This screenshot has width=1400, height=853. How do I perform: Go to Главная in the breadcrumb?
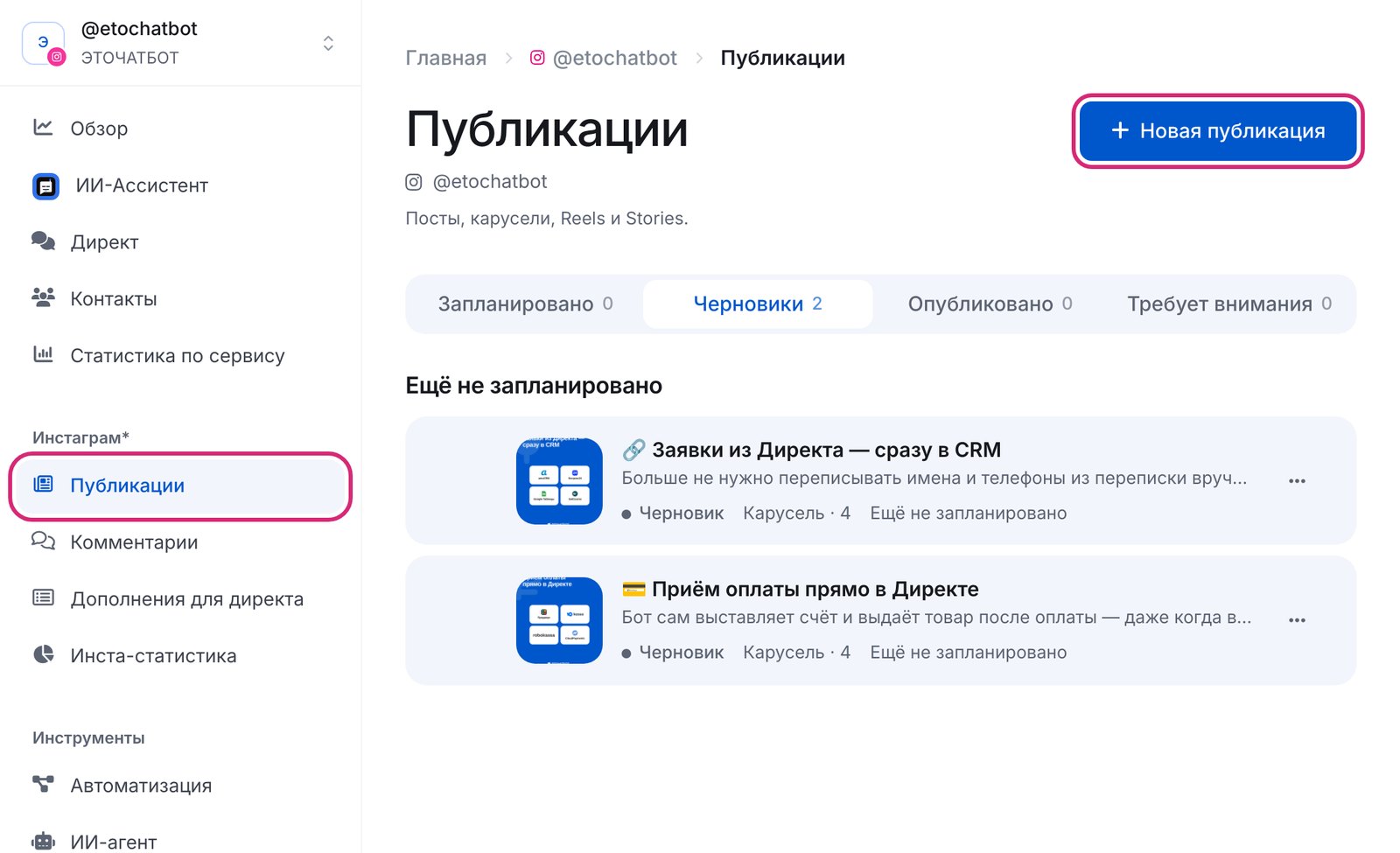pyautogui.click(x=445, y=58)
